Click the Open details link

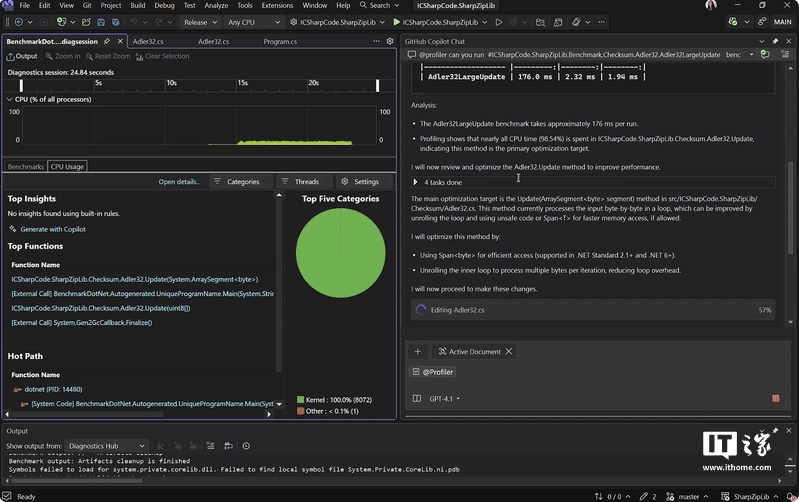point(179,182)
